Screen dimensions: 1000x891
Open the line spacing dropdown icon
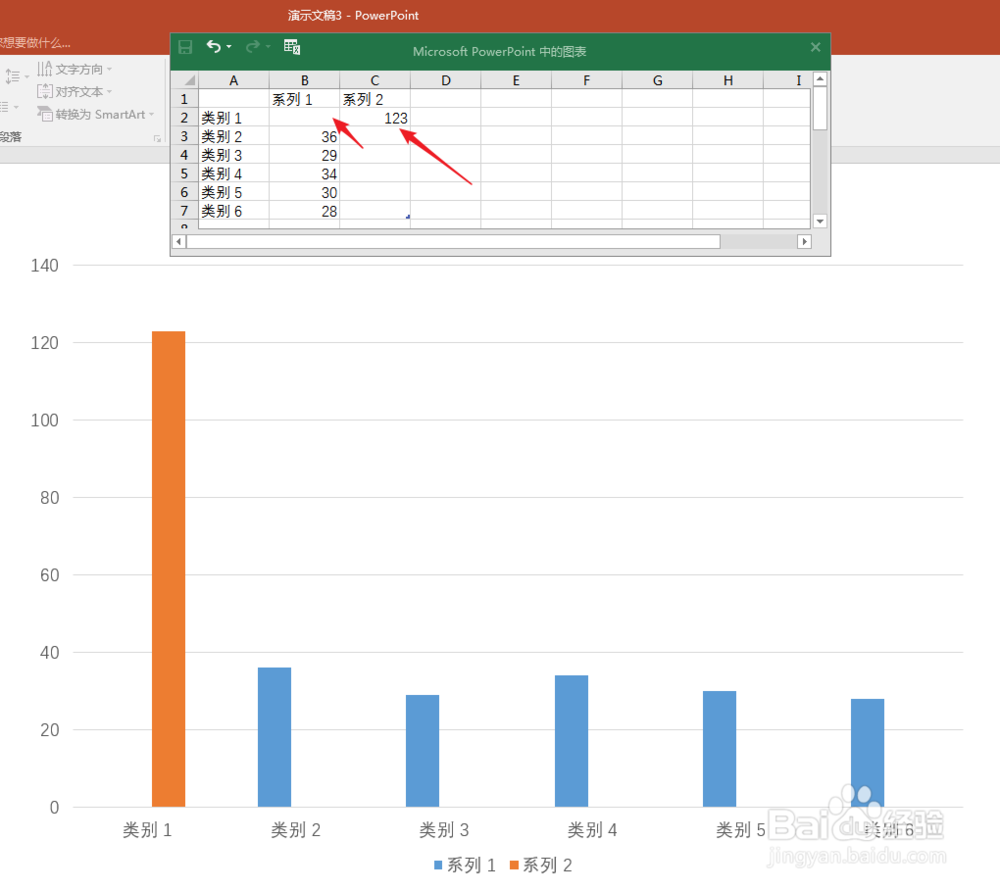tap(17, 77)
